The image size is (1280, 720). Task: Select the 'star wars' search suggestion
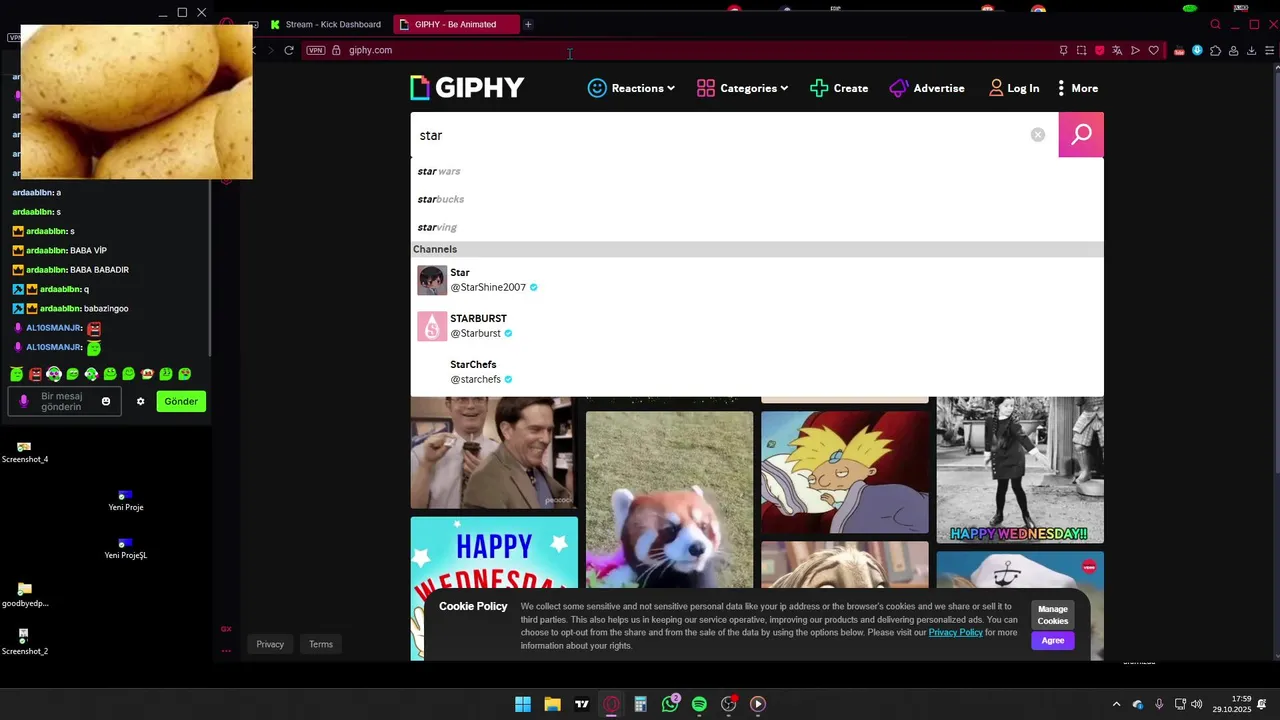click(x=439, y=171)
